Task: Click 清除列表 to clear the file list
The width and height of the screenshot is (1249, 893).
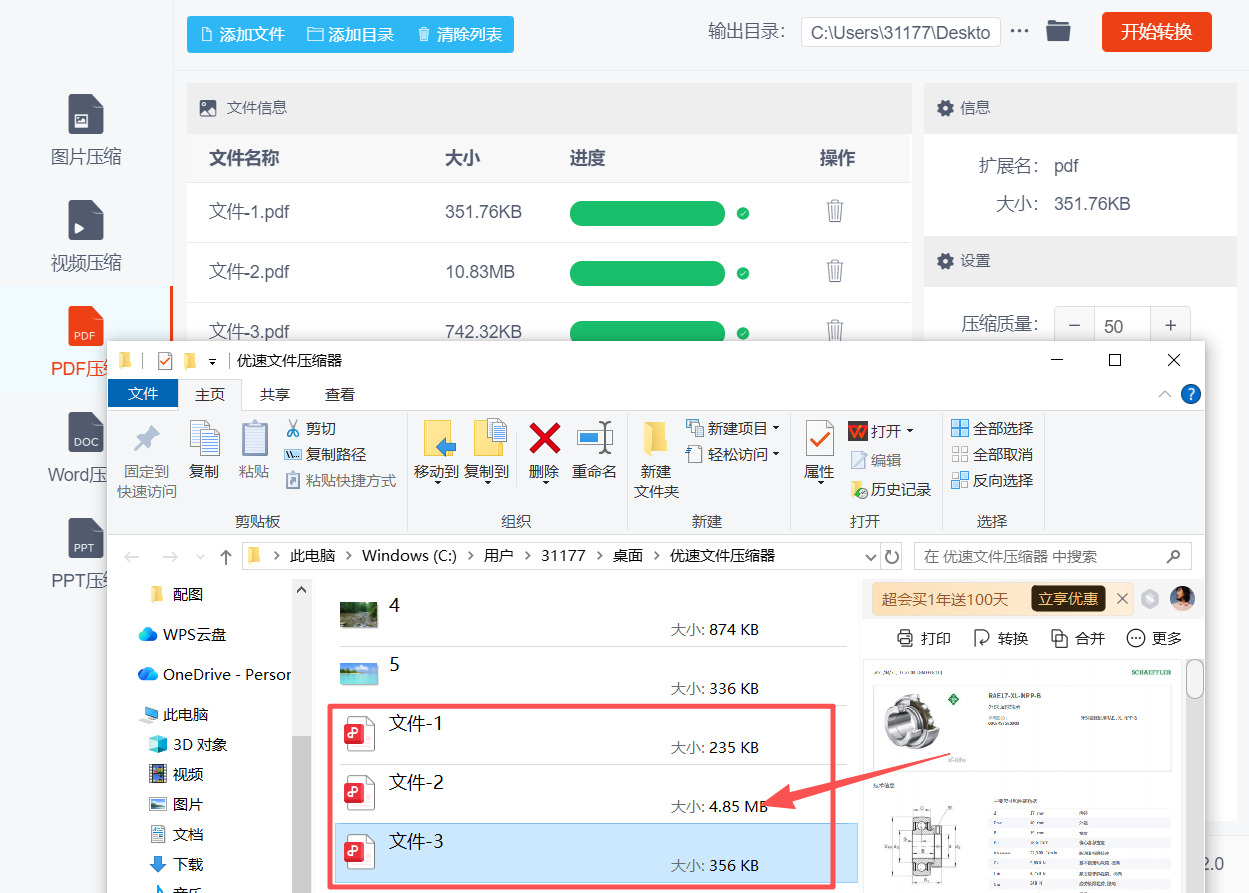Action: (x=459, y=33)
